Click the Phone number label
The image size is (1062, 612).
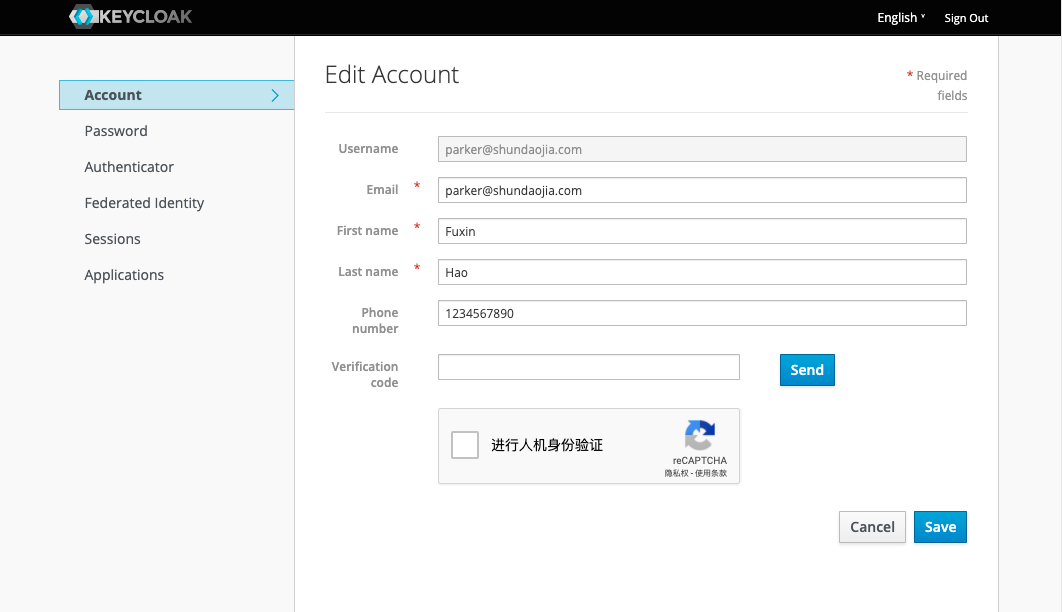[375, 320]
